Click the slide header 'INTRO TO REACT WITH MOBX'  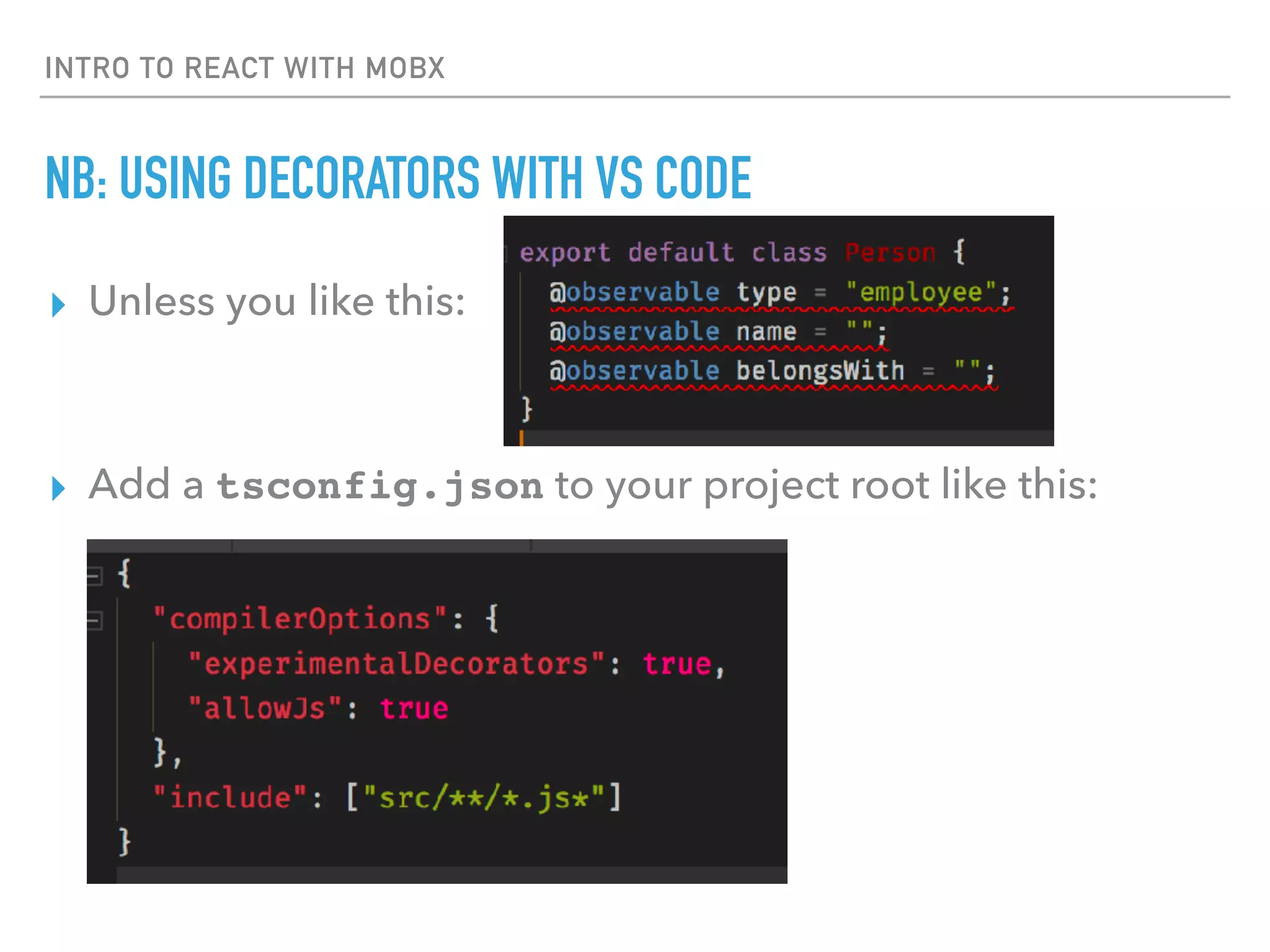(x=245, y=68)
